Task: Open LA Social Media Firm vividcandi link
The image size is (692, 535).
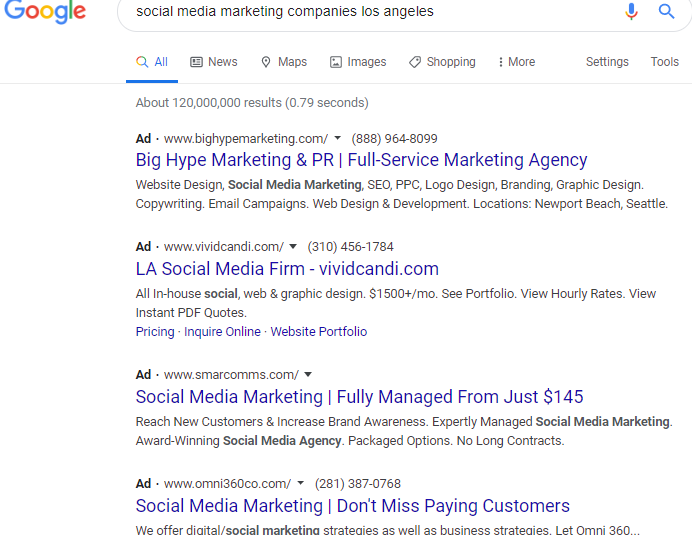Action: point(287,269)
